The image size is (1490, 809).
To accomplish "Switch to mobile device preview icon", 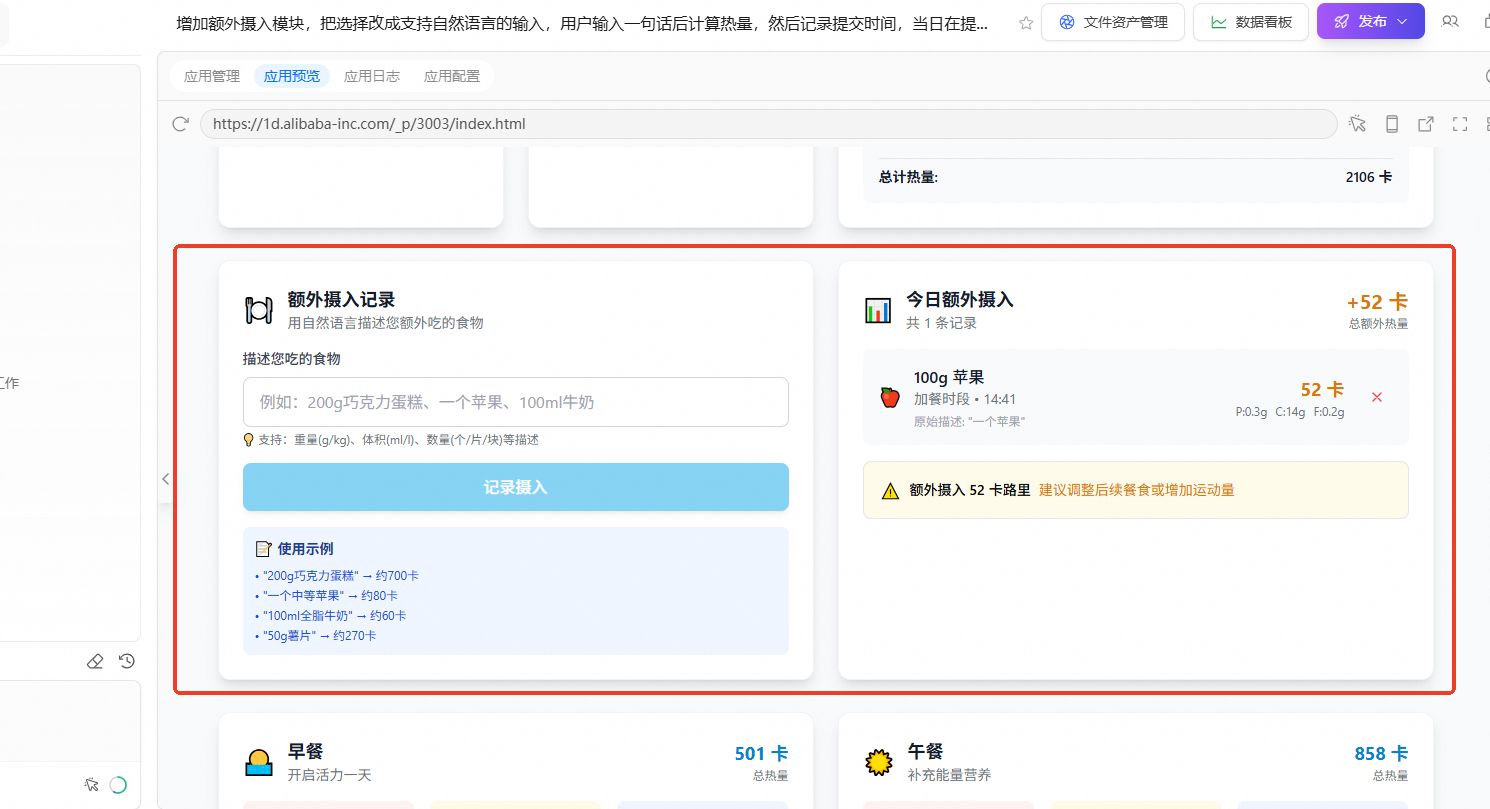I will click(1392, 124).
